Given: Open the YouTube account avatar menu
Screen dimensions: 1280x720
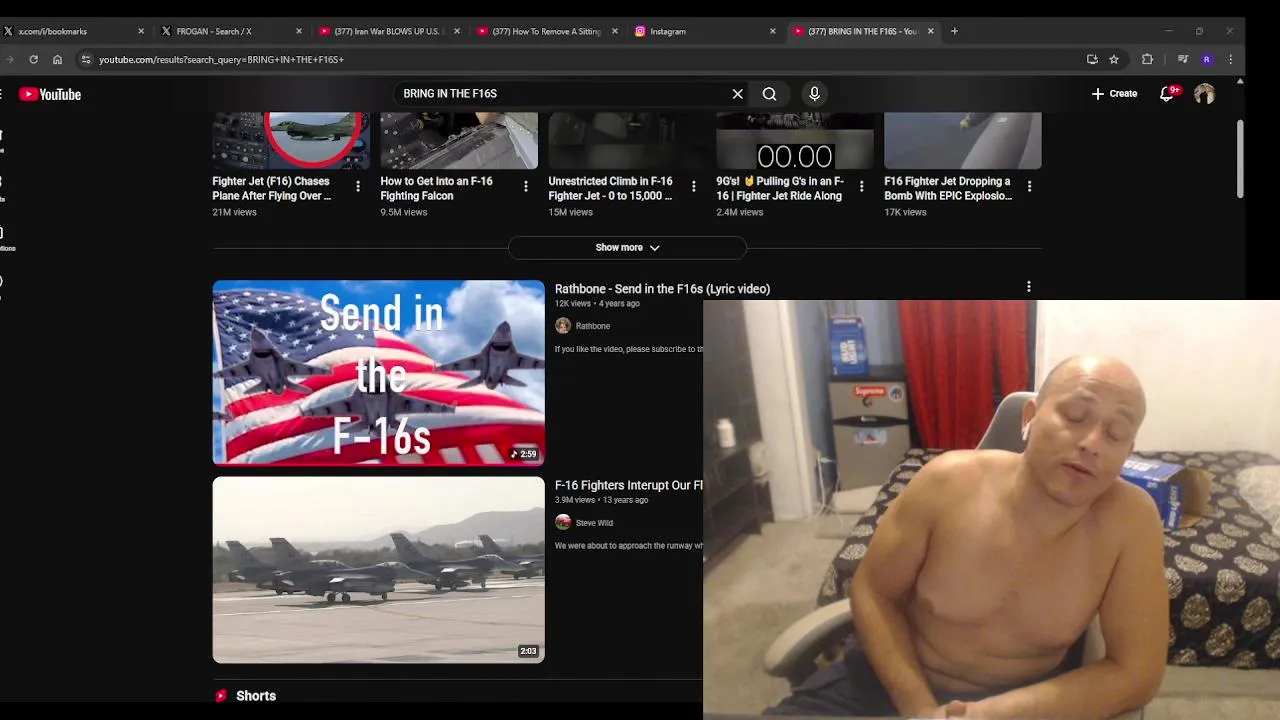Looking at the screenshot, I should [1204, 94].
